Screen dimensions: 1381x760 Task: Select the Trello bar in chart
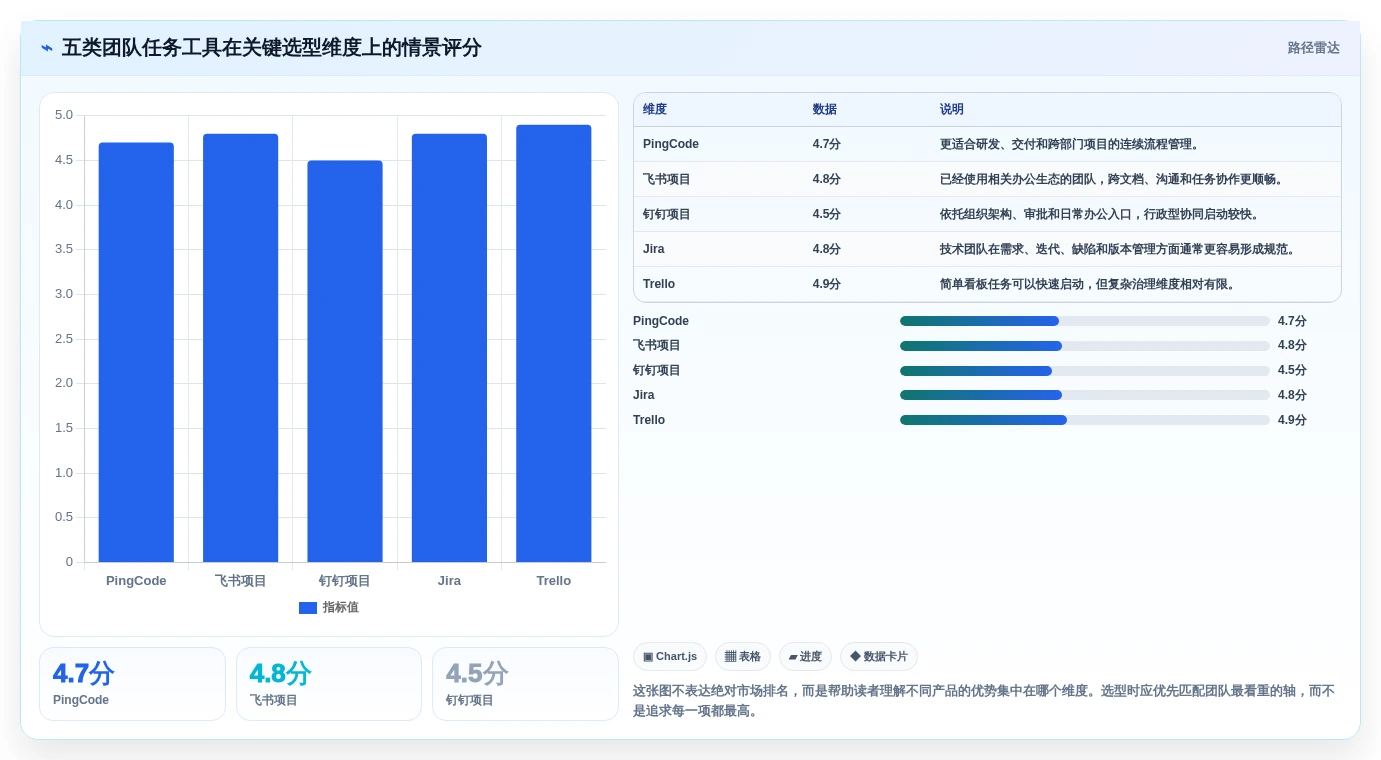(554, 343)
